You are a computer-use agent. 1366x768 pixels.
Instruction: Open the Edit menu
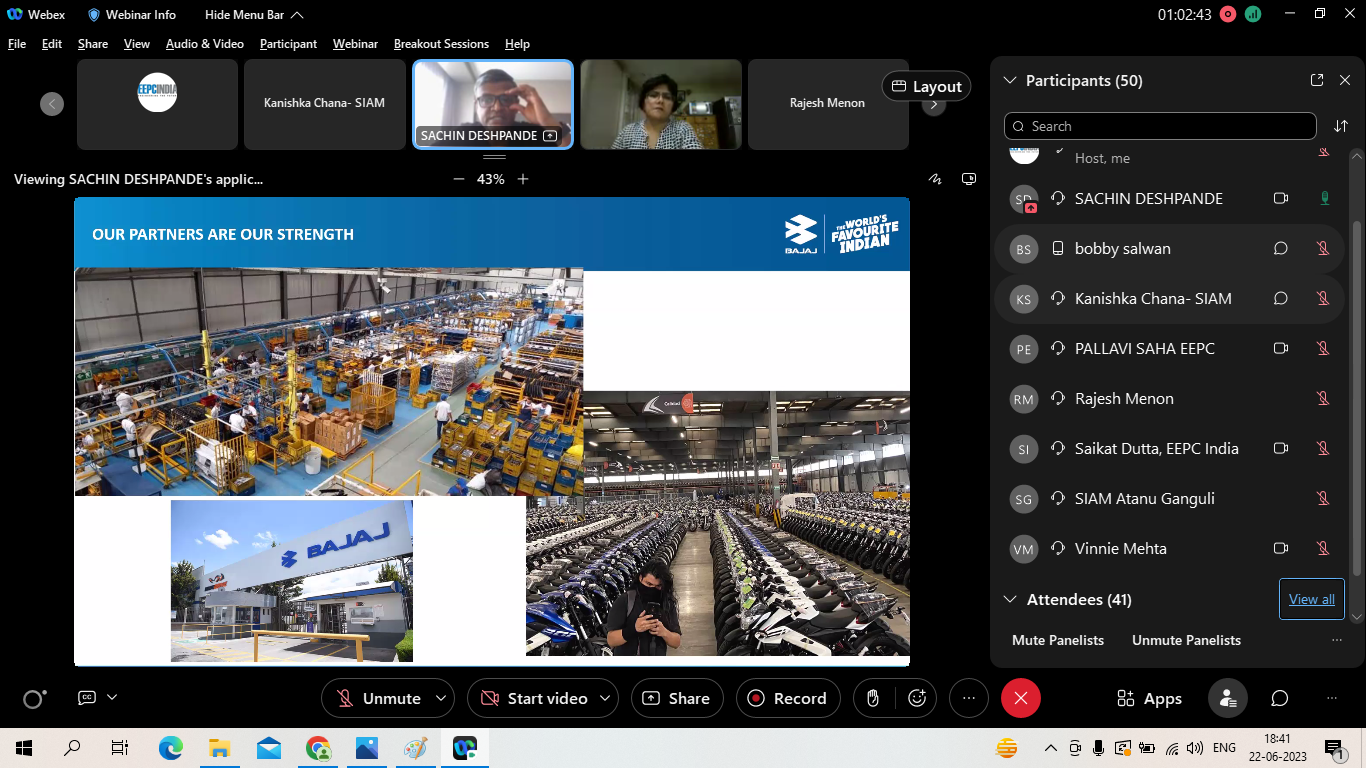(x=52, y=44)
